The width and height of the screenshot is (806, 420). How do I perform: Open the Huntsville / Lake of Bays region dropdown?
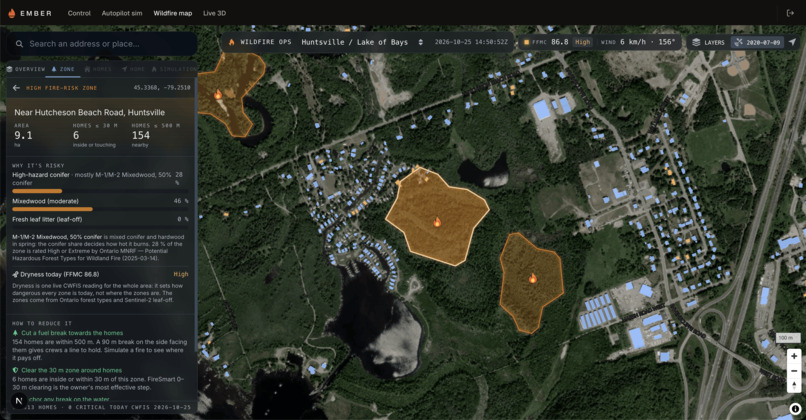point(362,42)
